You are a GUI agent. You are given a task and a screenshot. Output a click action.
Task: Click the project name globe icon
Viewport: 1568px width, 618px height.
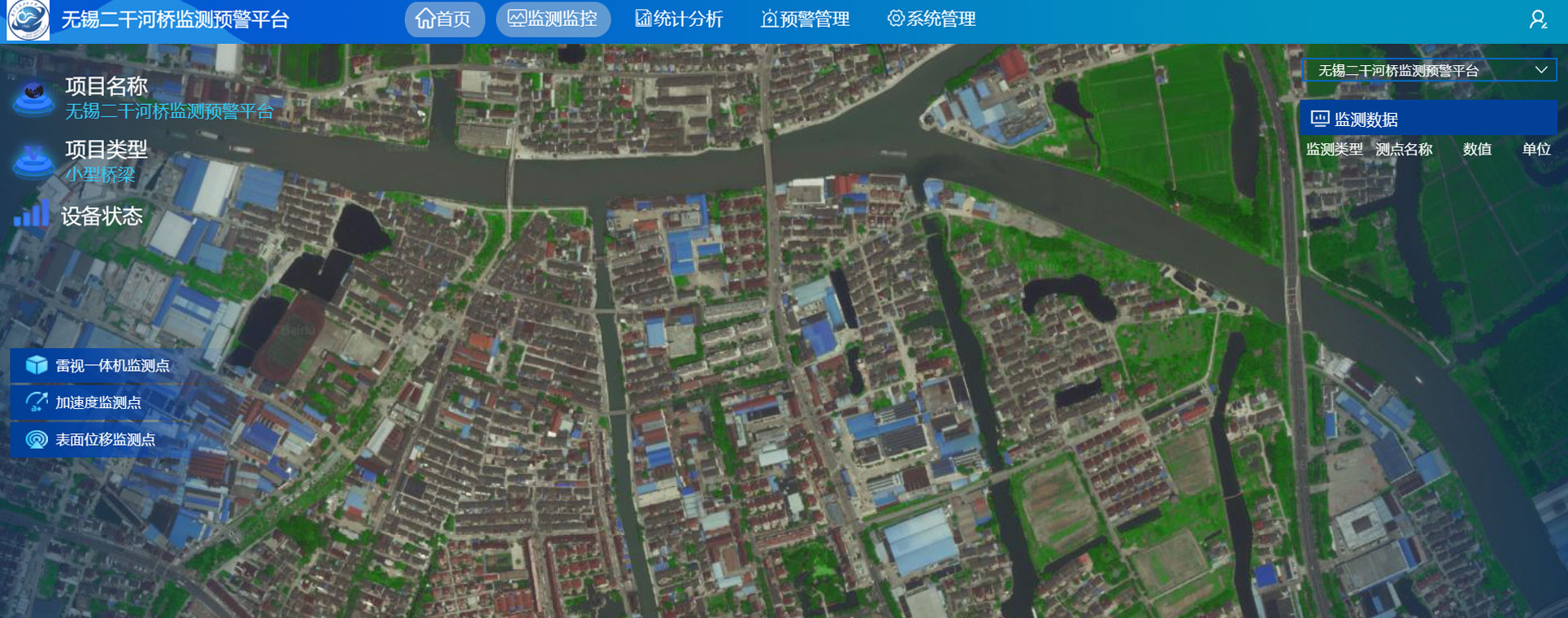[x=33, y=98]
